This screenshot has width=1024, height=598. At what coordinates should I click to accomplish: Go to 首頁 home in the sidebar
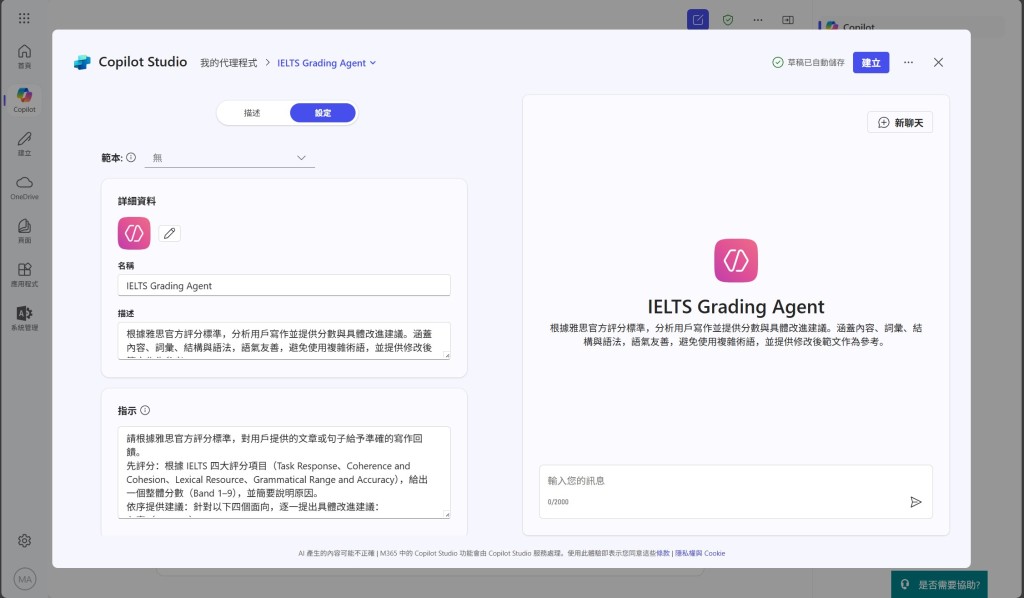[24, 56]
